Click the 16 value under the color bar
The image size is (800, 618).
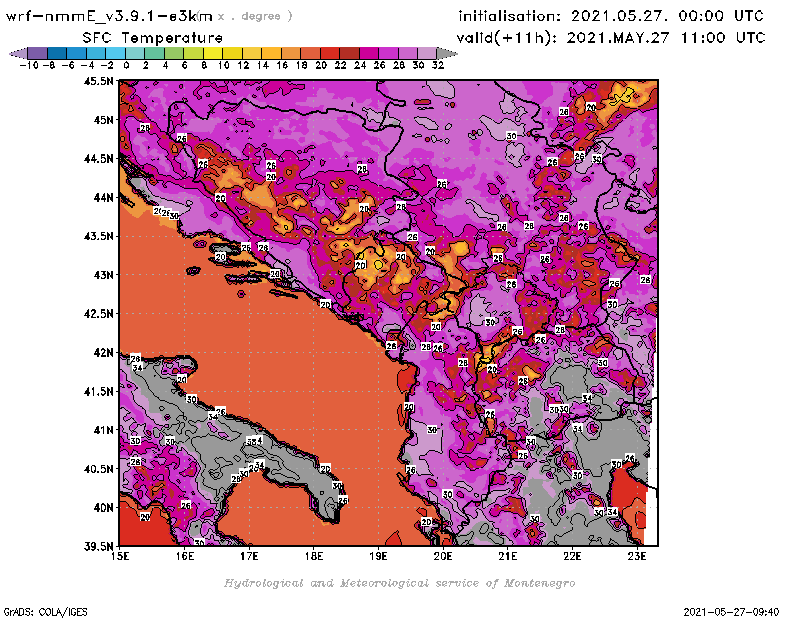(282, 65)
